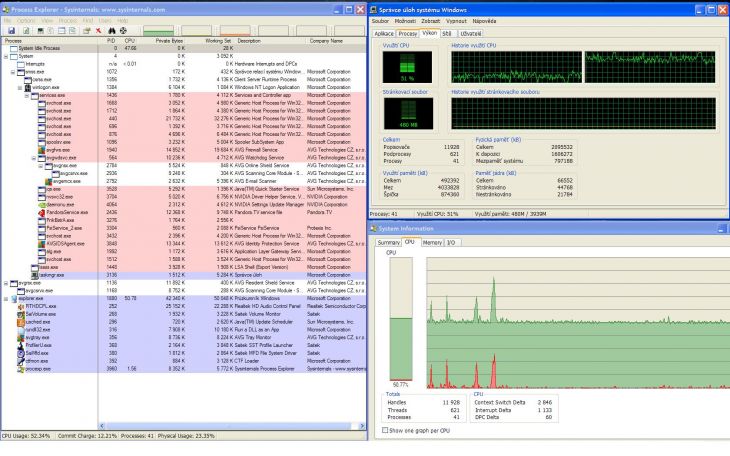Click the jusched.exe Java icon
The height and width of the screenshot is (456, 730).
tap(21, 322)
